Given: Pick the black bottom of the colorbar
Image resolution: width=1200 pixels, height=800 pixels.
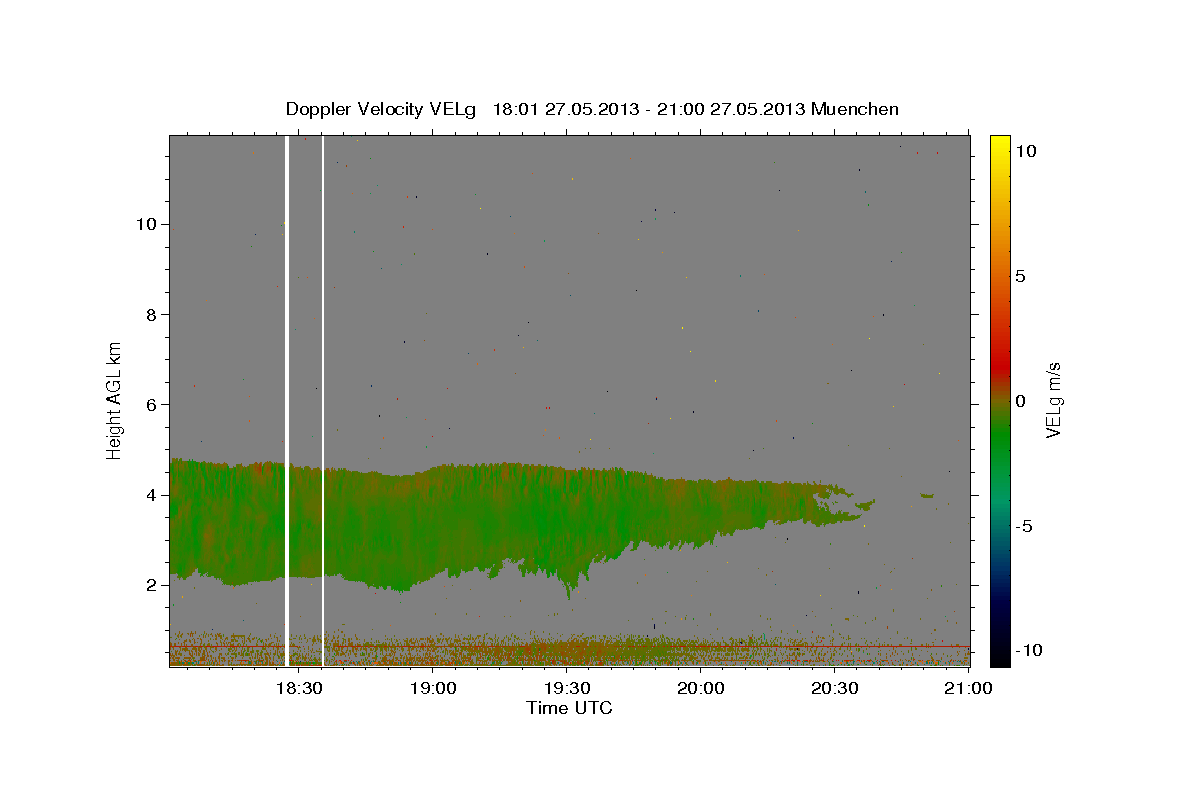Looking at the screenshot, I should click(x=999, y=655).
